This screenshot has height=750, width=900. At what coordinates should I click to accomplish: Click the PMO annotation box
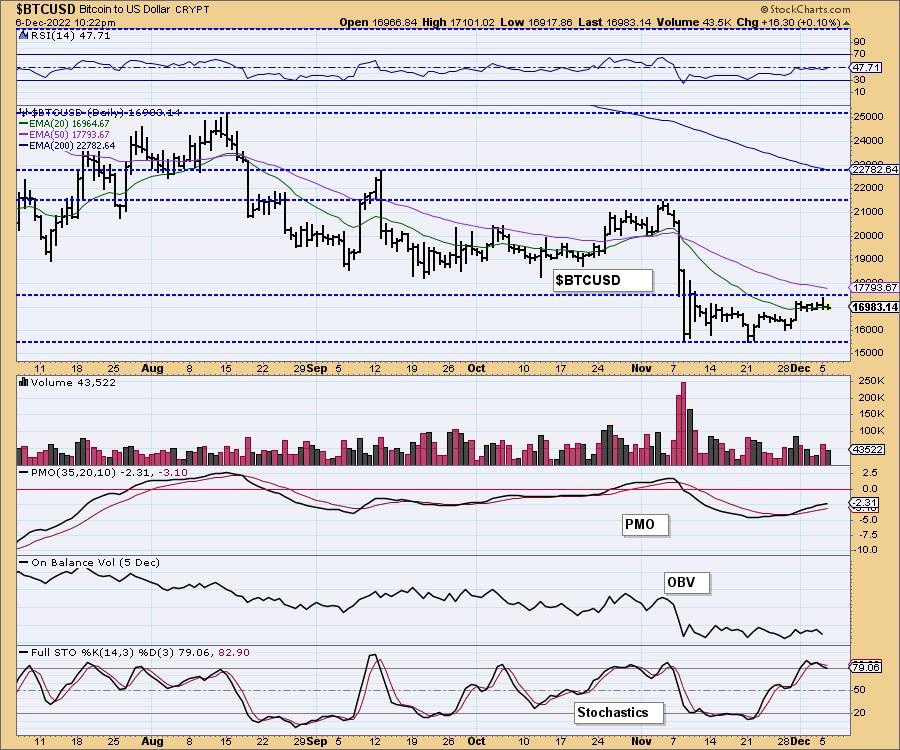pos(645,524)
